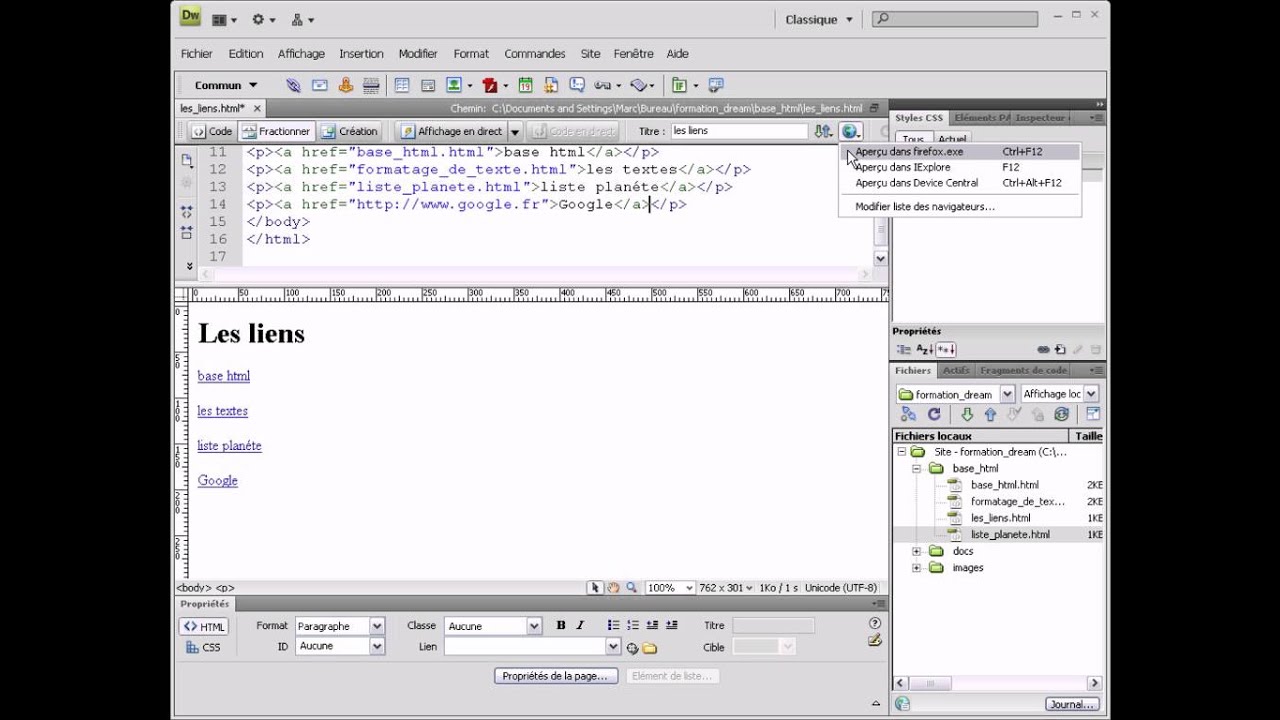Screen dimensions: 1280x720
Task: Click Propriétés de la page button
Action: [555, 676]
